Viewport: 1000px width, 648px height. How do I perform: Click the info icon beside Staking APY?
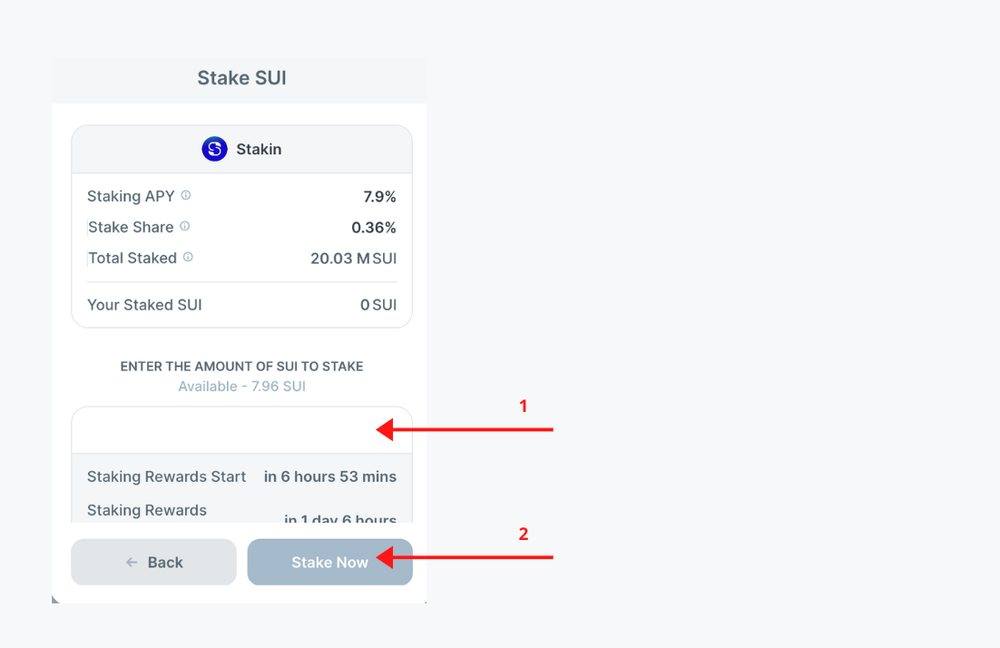tap(187, 193)
